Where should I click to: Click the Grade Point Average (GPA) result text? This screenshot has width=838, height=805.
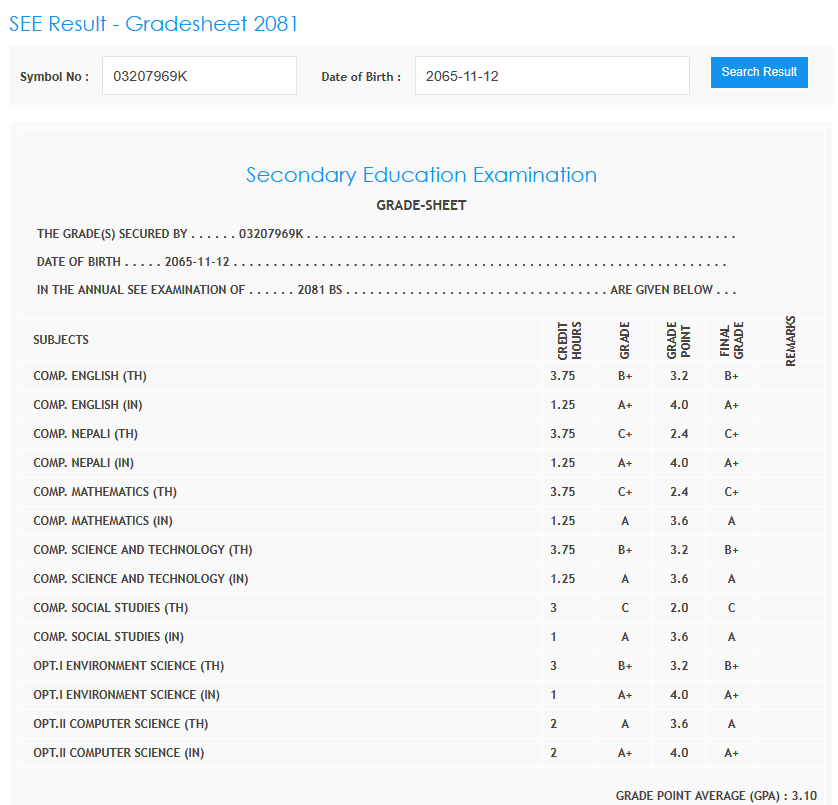pos(715,796)
